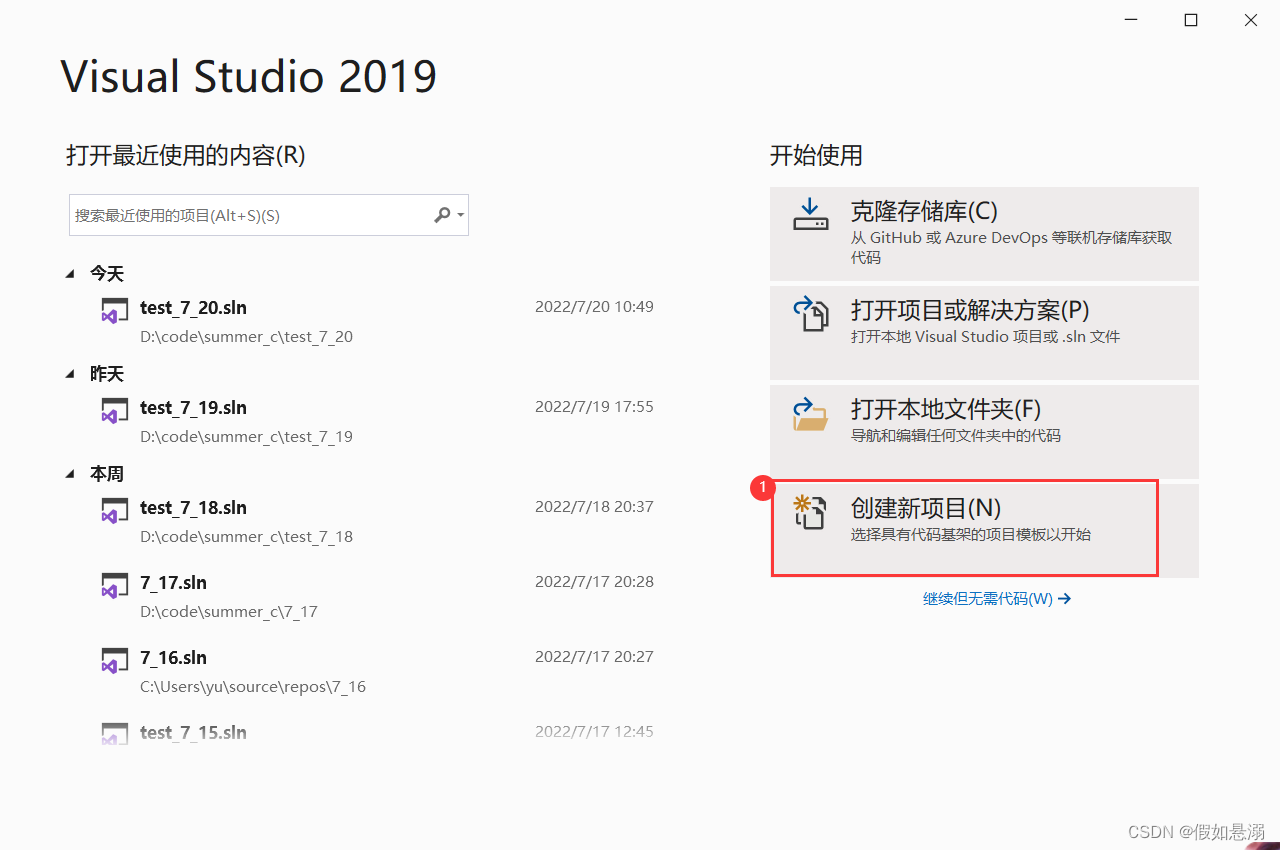Image resolution: width=1280 pixels, height=850 pixels.
Task: Maximize the Visual Studio 2019 window
Action: click(1191, 20)
